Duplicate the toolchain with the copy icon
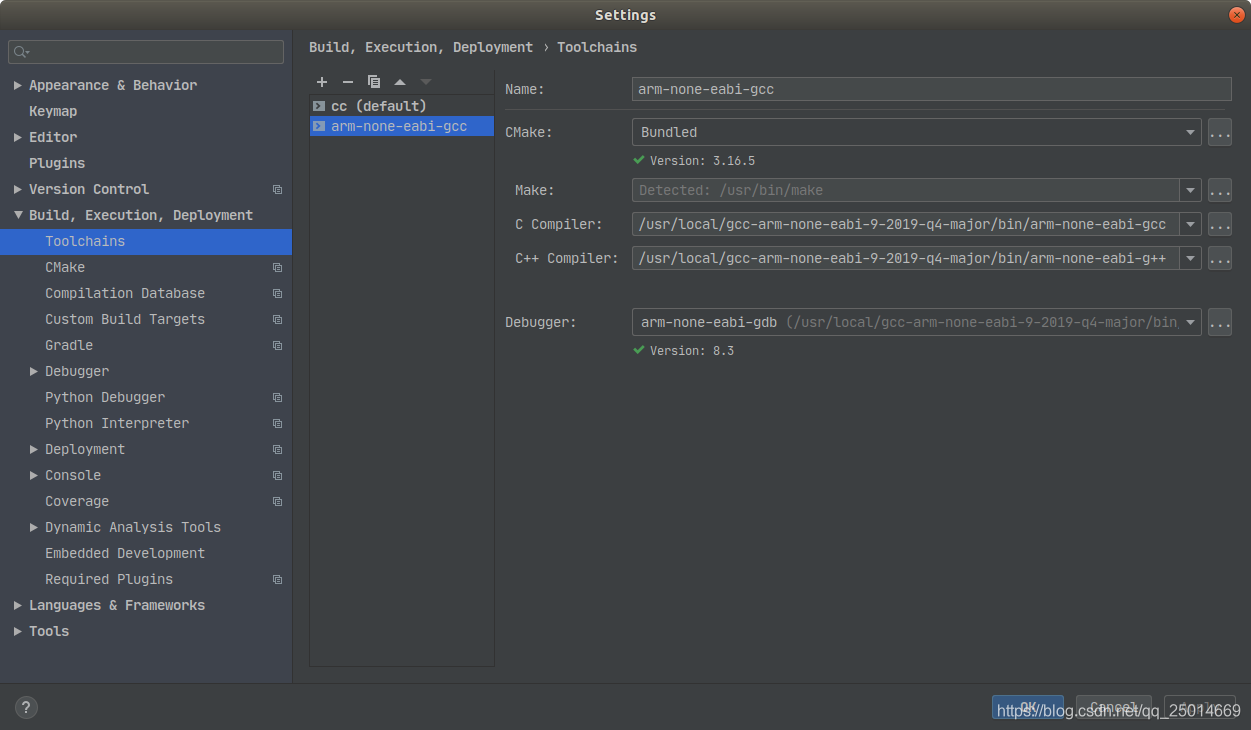Screen dimensions: 1251x730 point(374,82)
